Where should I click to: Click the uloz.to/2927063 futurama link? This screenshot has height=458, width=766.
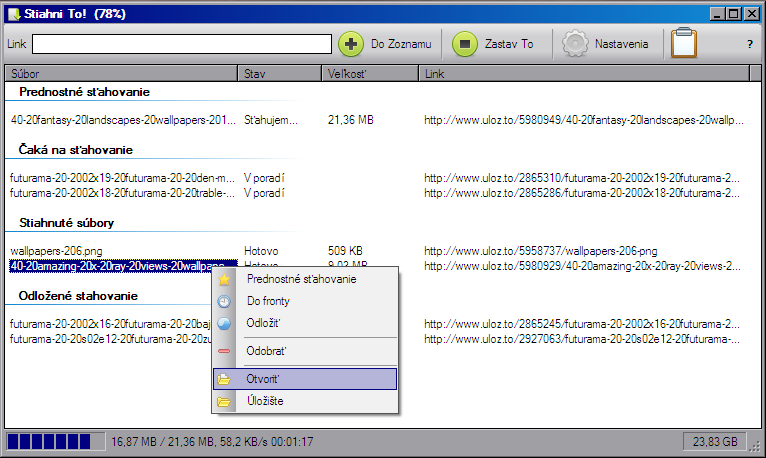click(x=582, y=339)
